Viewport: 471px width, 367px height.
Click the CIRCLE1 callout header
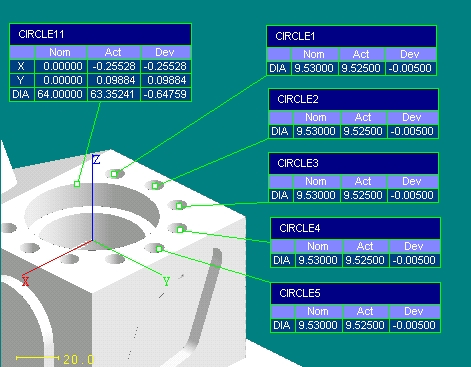[351, 36]
